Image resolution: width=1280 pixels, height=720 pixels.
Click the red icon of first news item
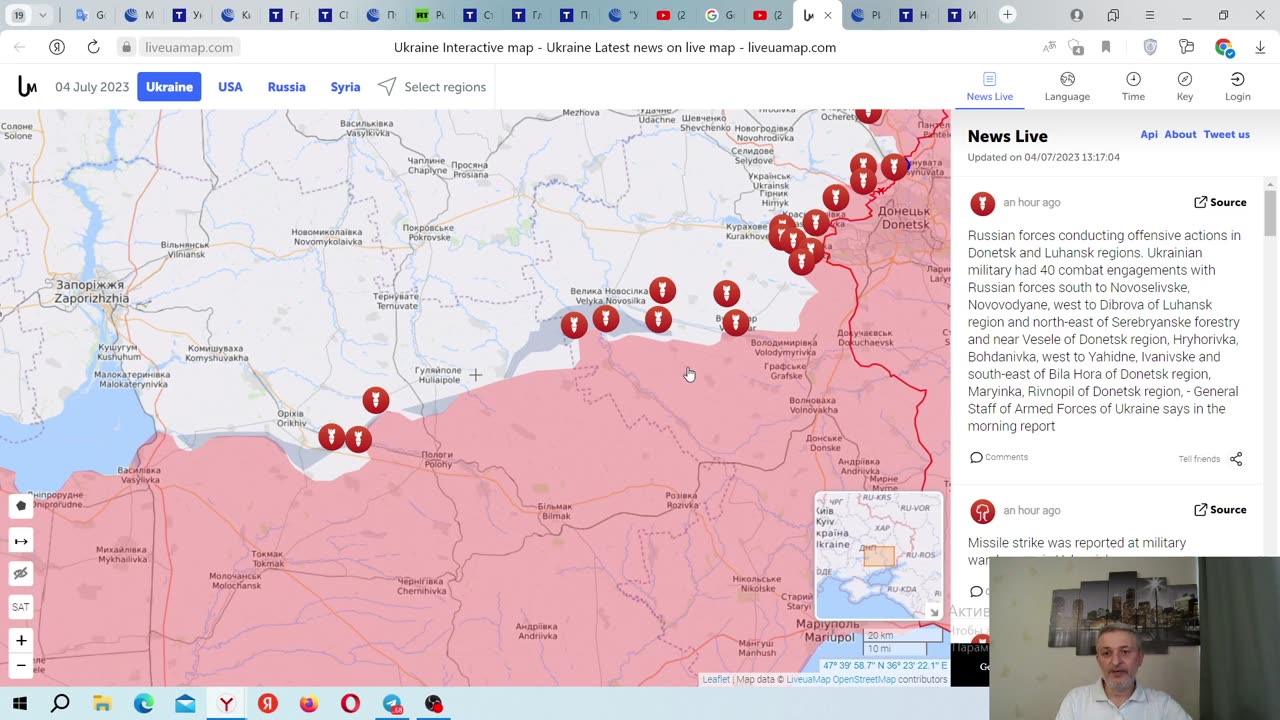coord(983,204)
